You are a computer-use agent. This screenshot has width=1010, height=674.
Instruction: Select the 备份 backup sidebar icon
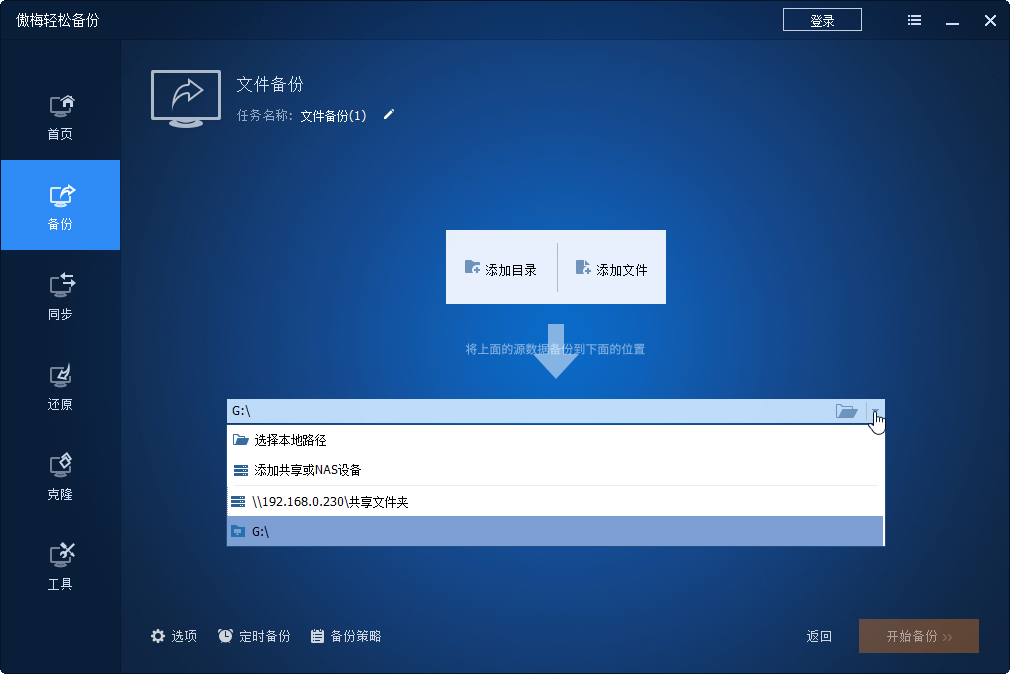tap(60, 205)
